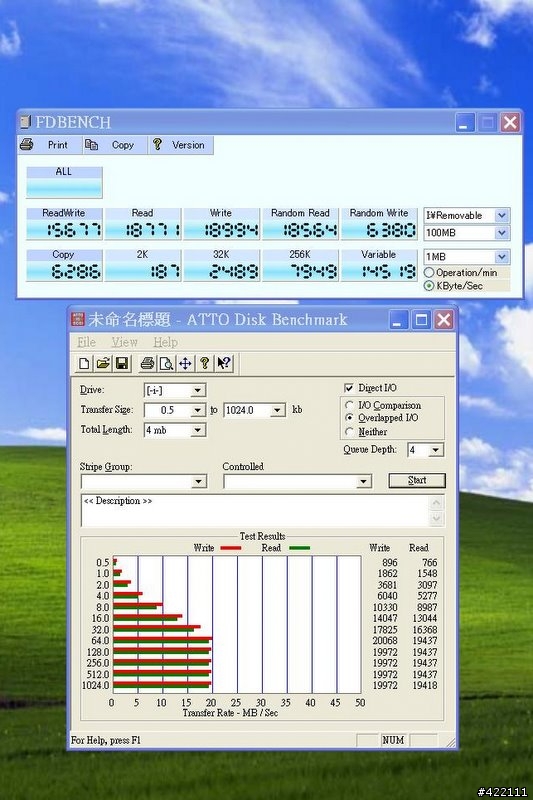The image size is (533, 800).
Task: Run the Random Read test
Action: point(300,223)
